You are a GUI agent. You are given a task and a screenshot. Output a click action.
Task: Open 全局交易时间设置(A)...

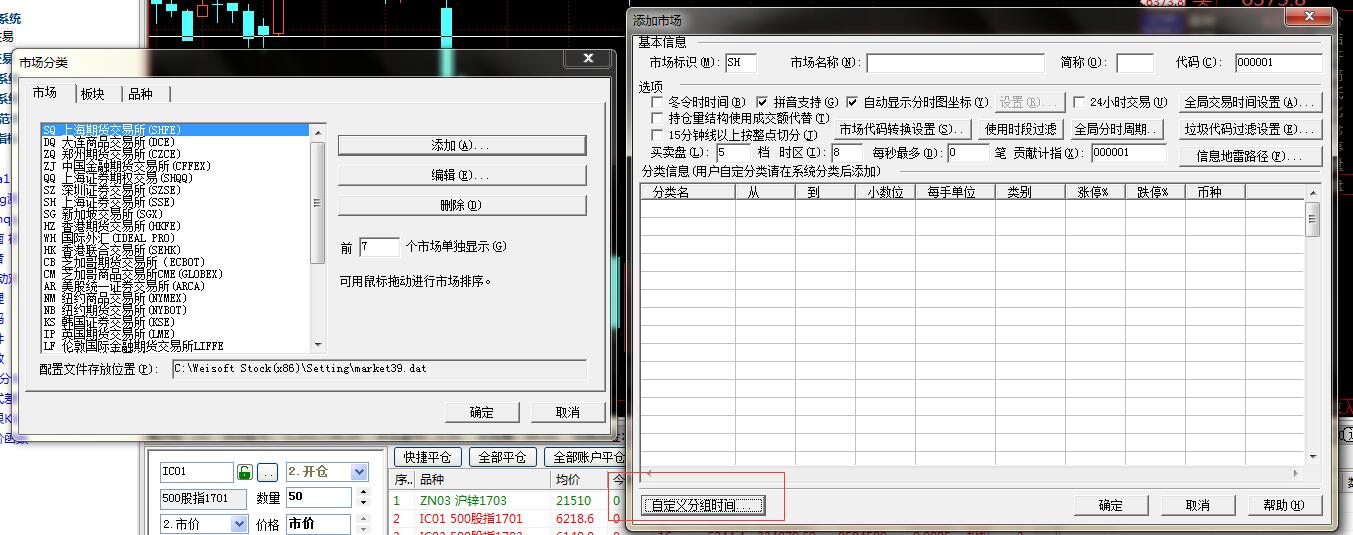coord(1252,102)
